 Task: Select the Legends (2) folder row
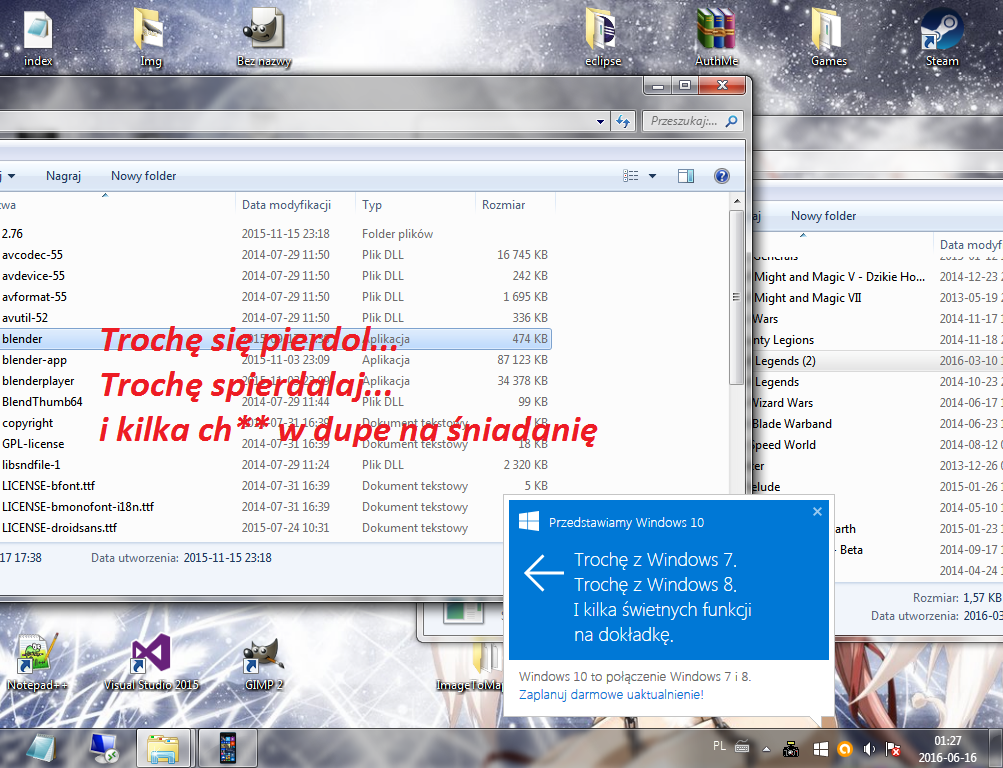tap(878, 361)
